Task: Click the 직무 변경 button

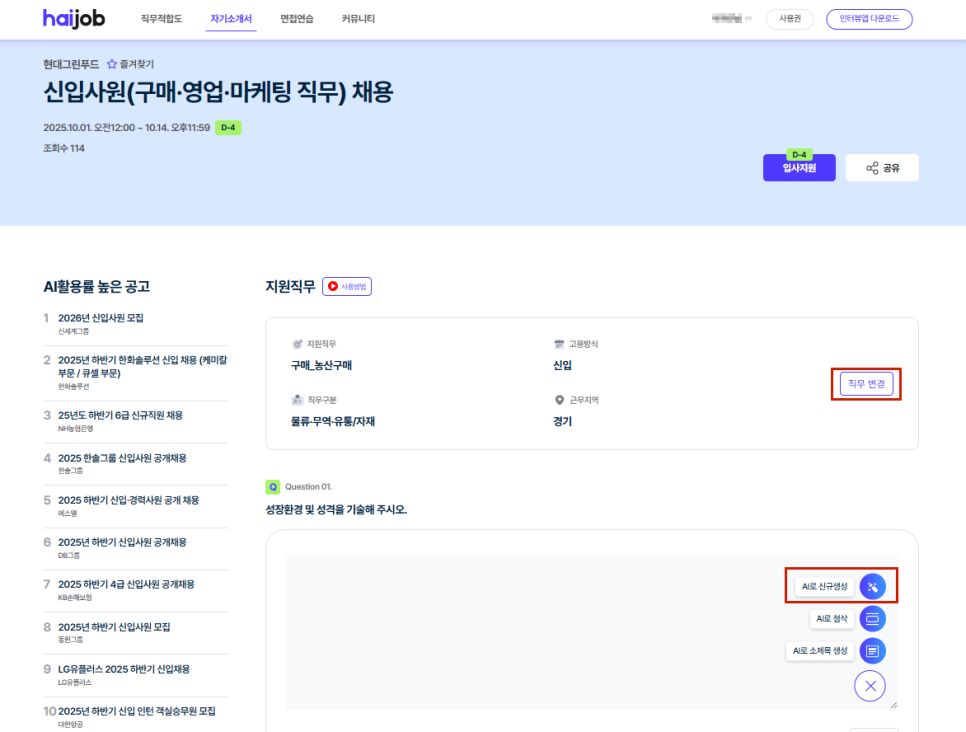Action: click(x=866, y=384)
